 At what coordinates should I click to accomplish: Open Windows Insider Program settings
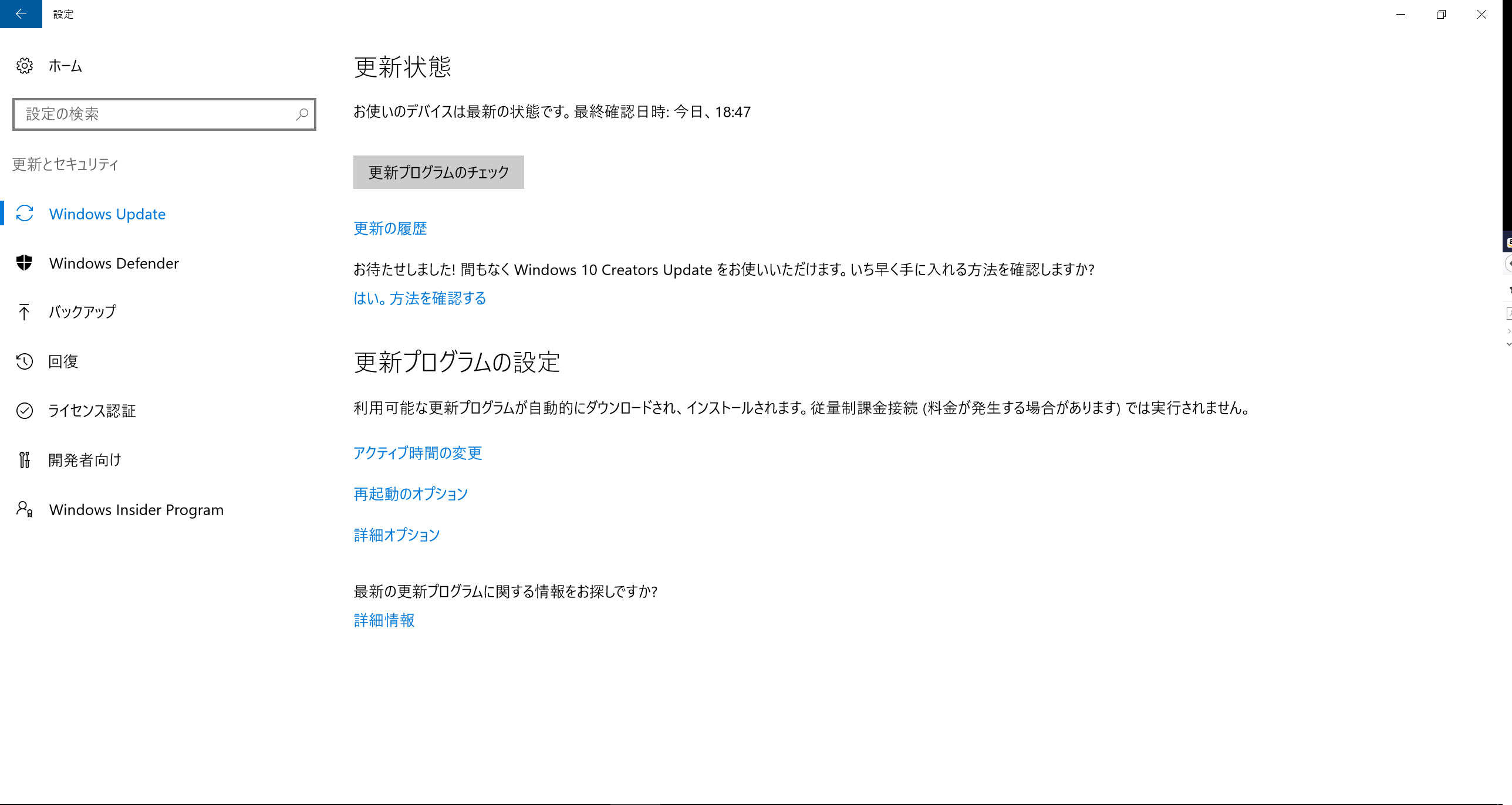tap(136, 510)
